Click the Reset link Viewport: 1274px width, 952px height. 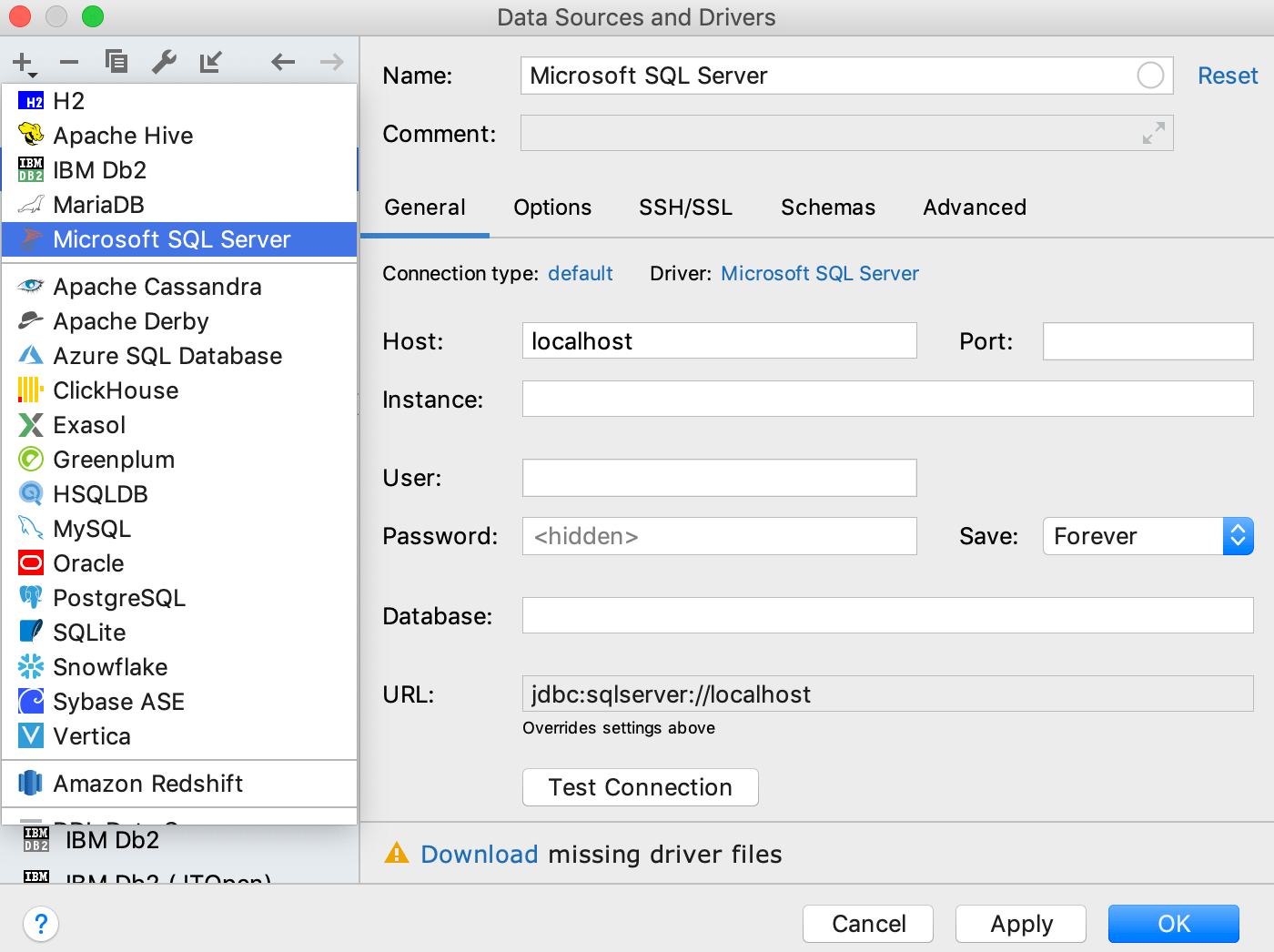coord(1228,76)
